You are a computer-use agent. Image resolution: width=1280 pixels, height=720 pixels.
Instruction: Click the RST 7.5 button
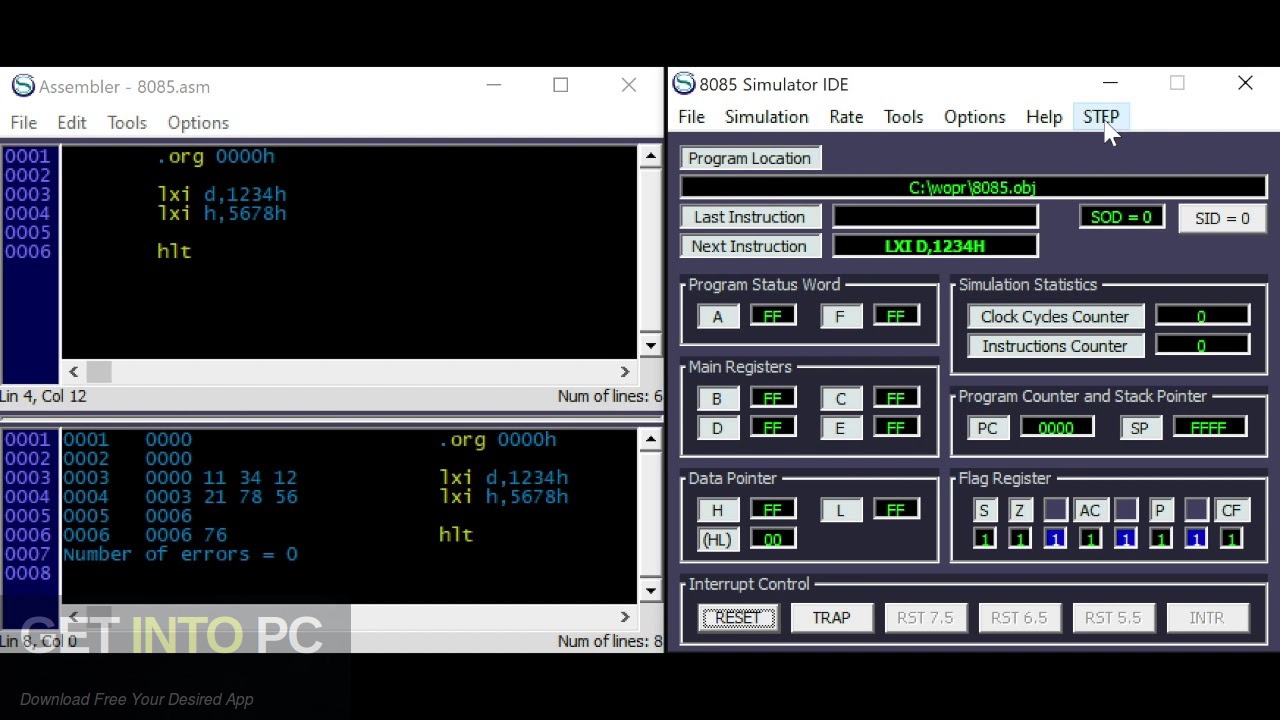tap(925, 618)
